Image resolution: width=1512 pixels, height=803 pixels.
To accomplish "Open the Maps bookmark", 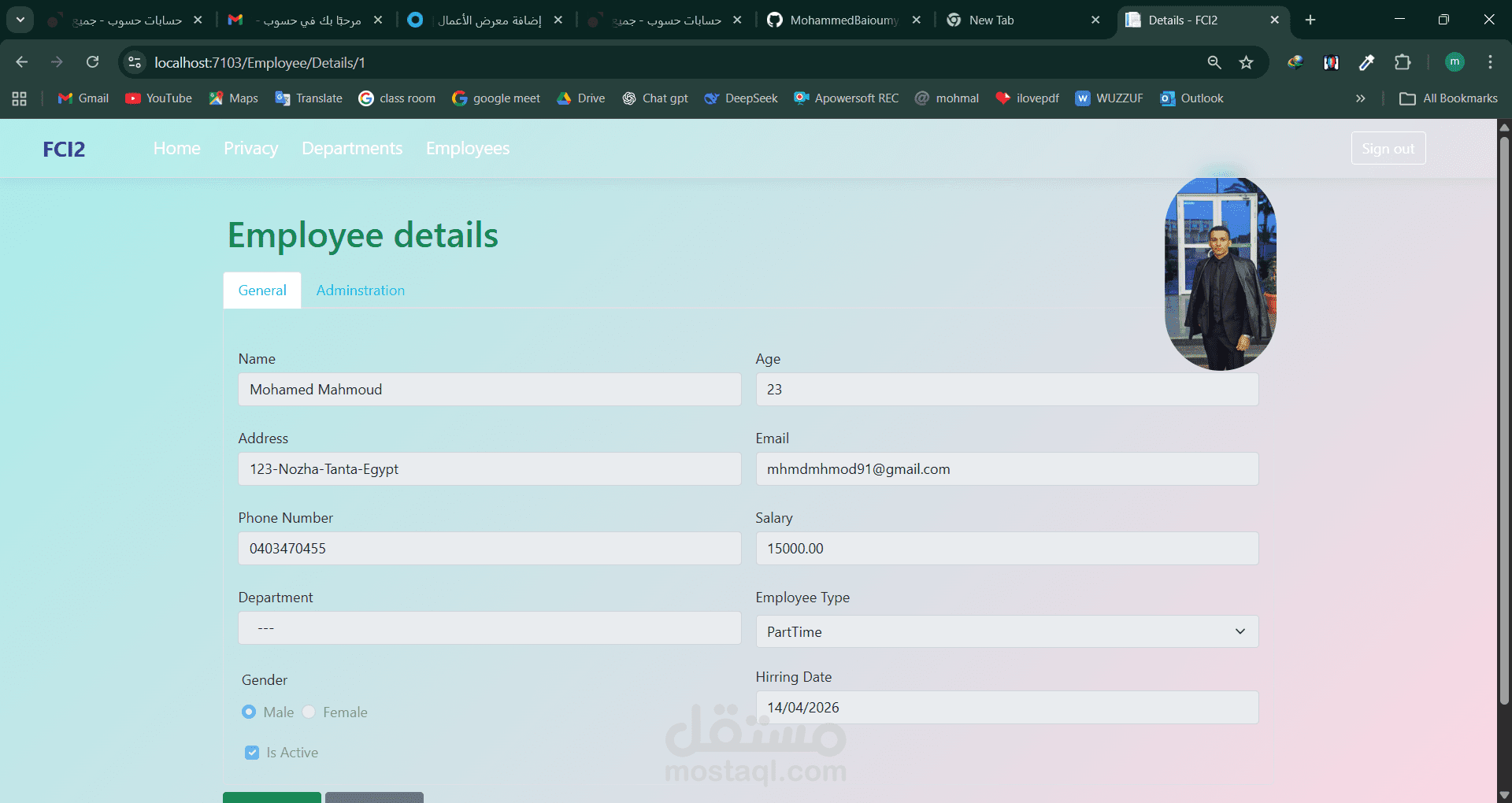I will (234, 98).
